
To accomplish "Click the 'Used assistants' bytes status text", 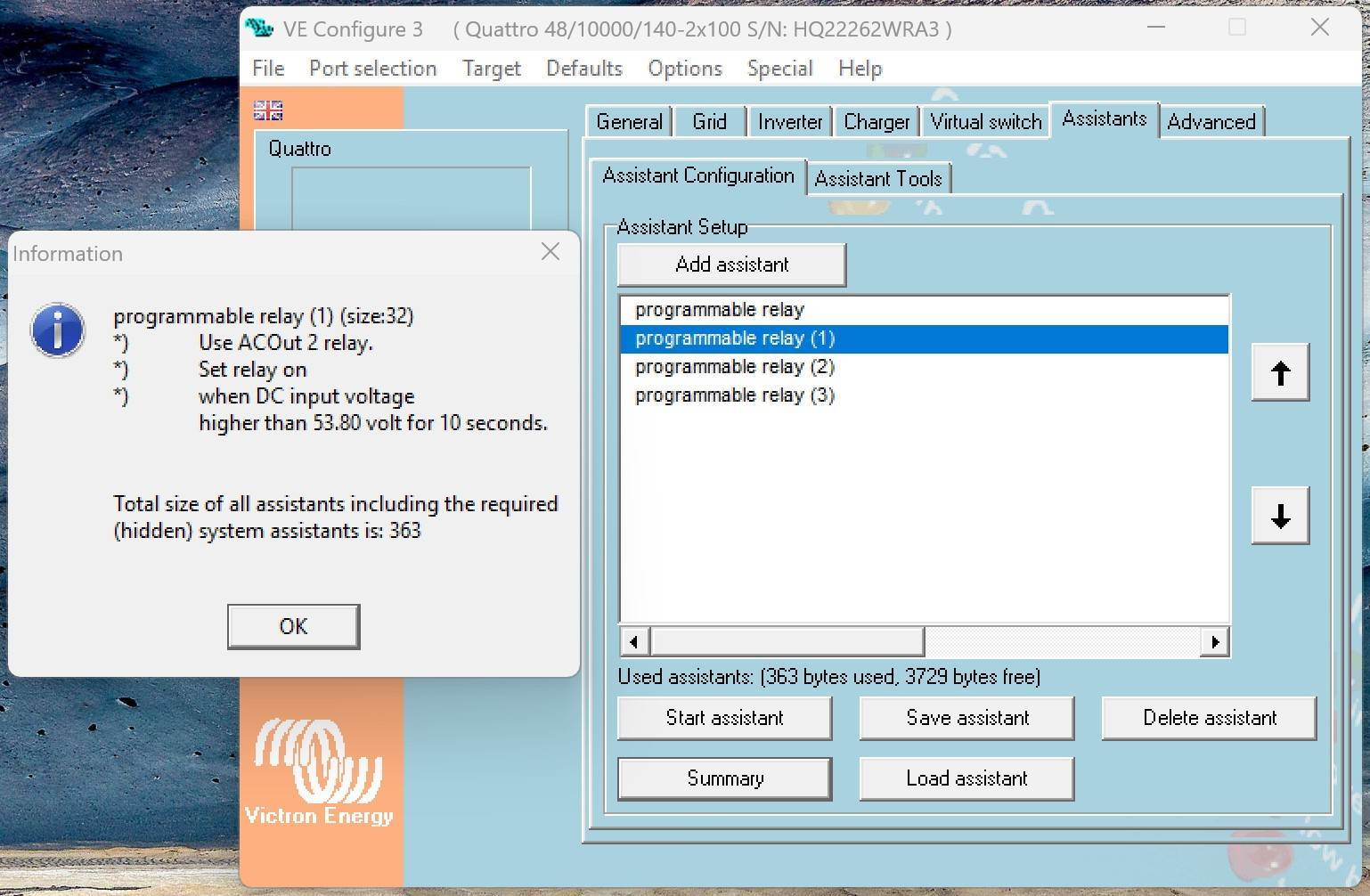I will pos(829,677).
